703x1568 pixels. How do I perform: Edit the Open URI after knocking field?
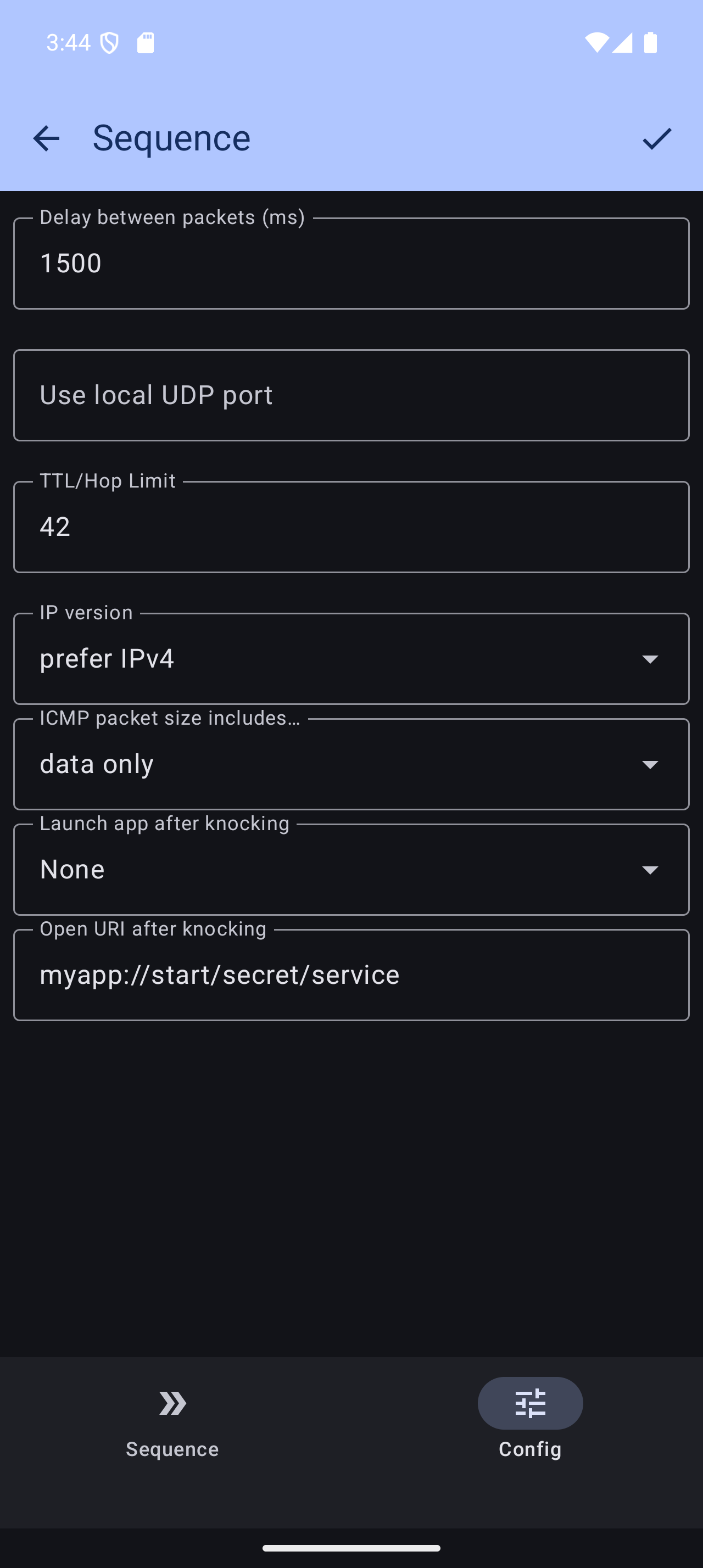351,975
